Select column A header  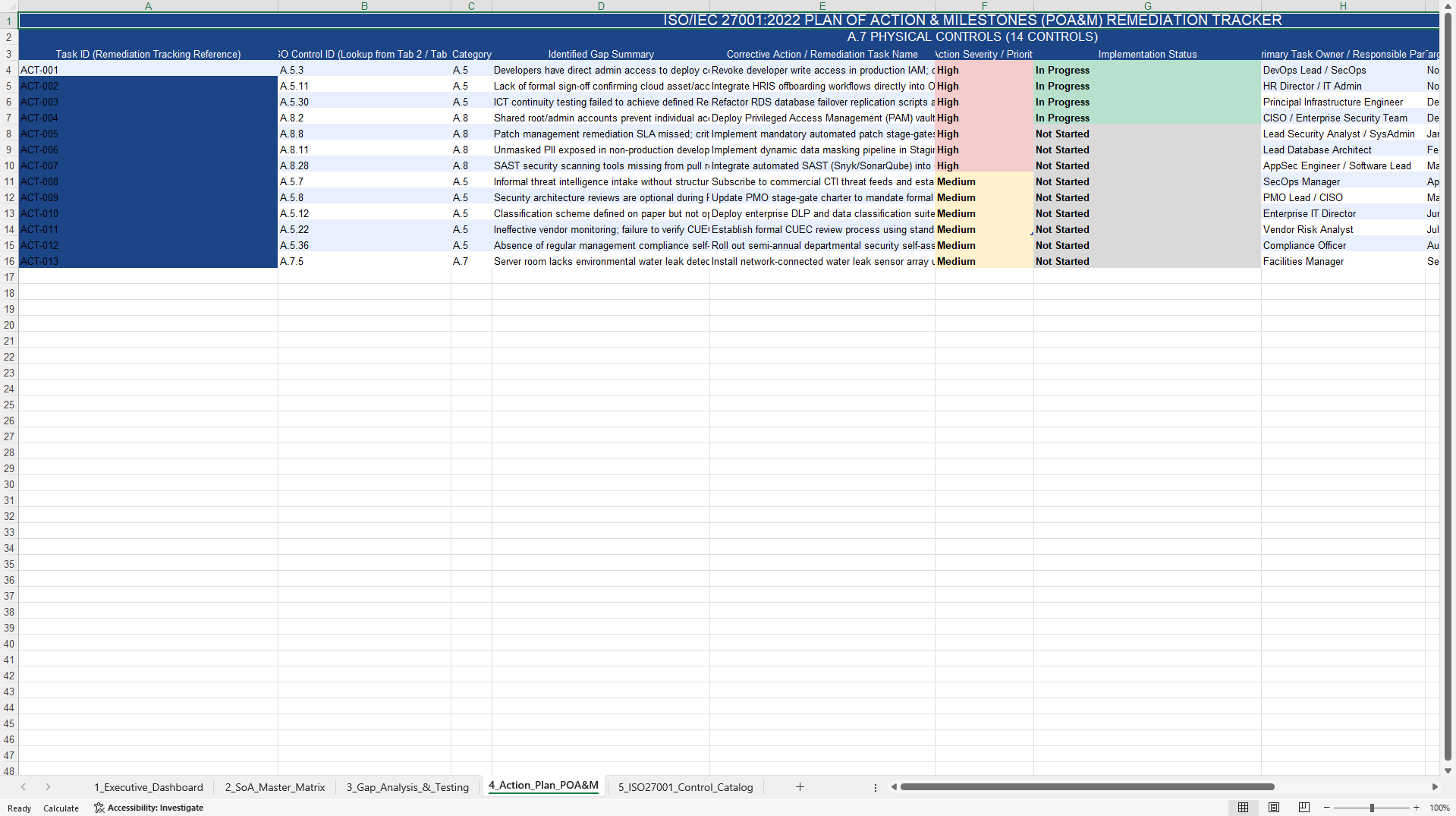[x=148, y=6]
